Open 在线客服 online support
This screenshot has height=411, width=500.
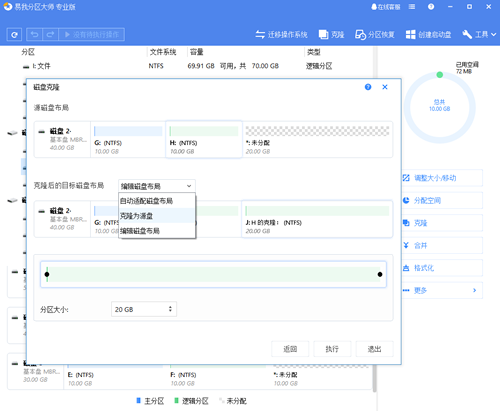(x=386, y=7)
